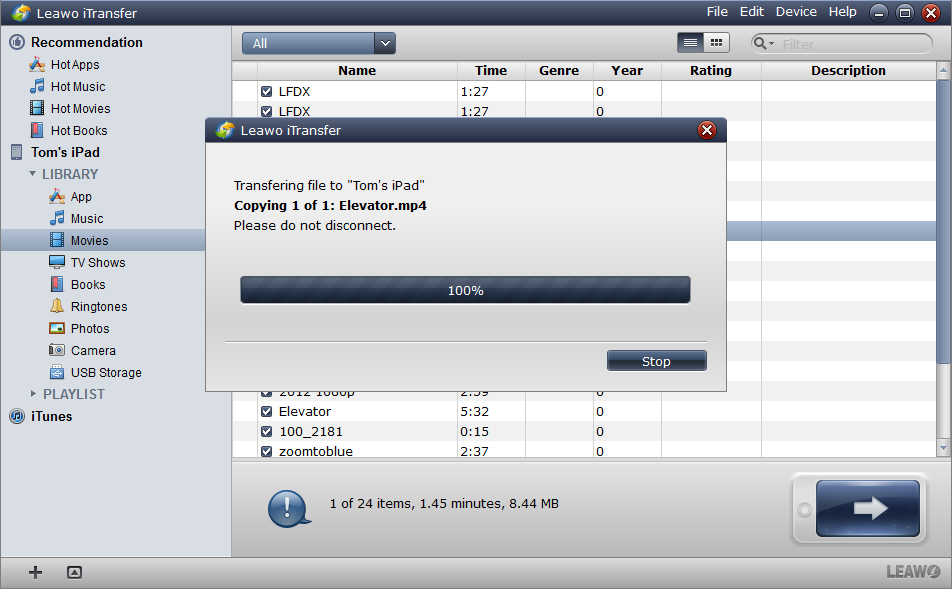Open the Help menu

(x=843, y=12)
